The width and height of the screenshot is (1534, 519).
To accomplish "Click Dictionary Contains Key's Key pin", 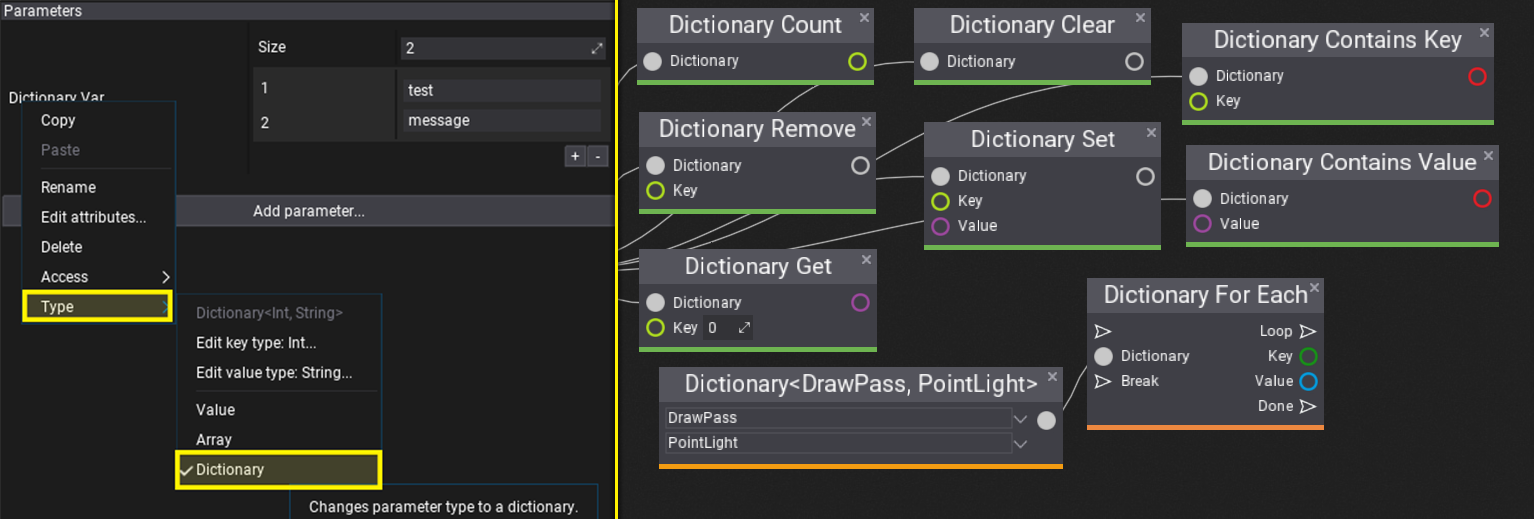I will pos(1198,101).
